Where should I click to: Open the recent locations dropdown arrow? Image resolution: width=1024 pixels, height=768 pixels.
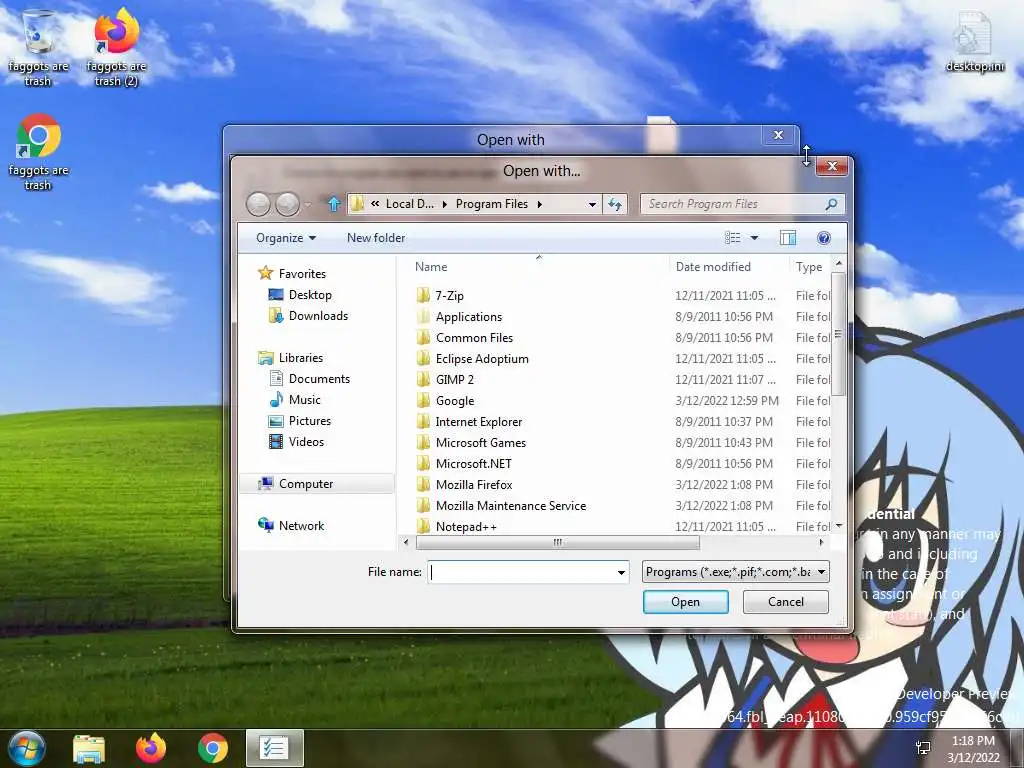308,204
